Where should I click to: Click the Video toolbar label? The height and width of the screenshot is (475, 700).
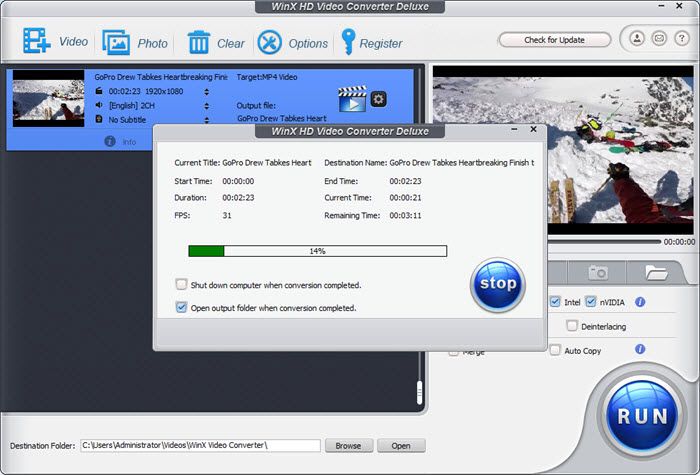point(74,42)
